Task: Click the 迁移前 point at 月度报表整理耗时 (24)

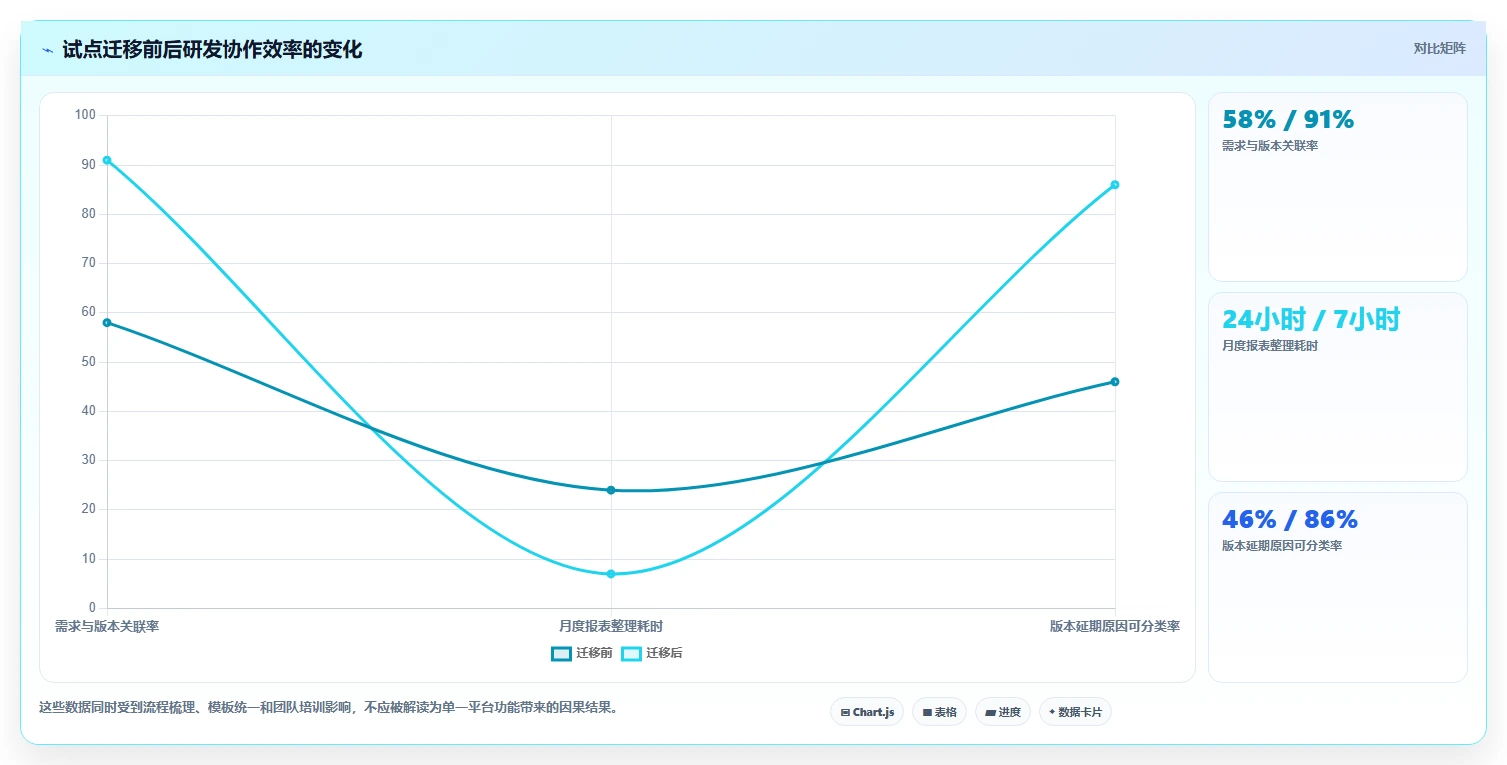Action: (x=611, y=490)
